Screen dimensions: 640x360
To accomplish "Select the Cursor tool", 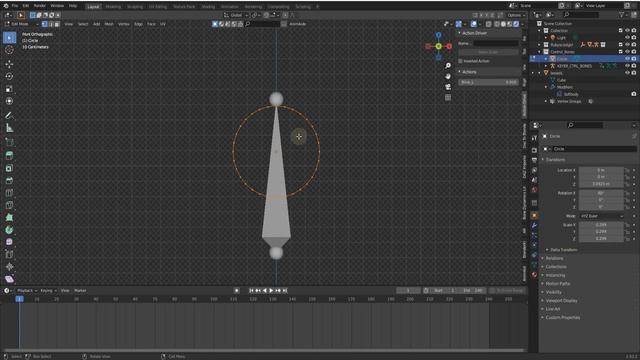I will click(x=9, y=50).
